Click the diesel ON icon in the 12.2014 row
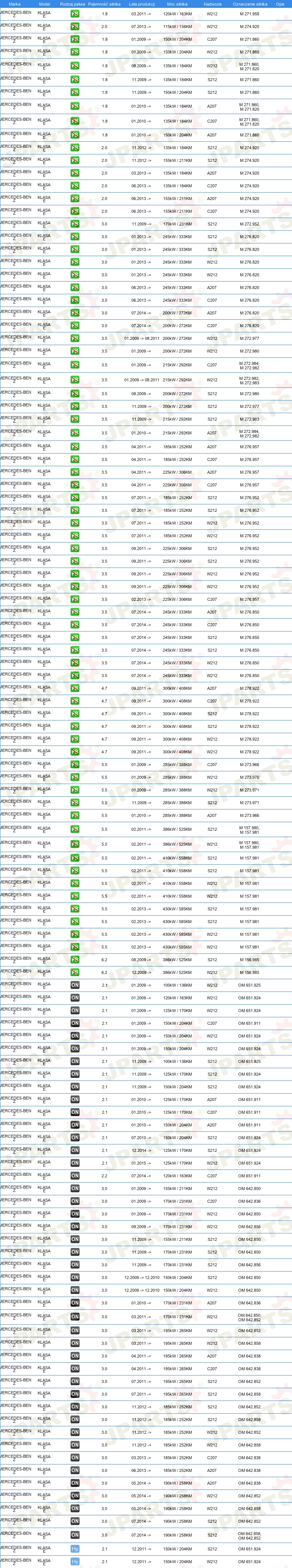 point(75,1151)
